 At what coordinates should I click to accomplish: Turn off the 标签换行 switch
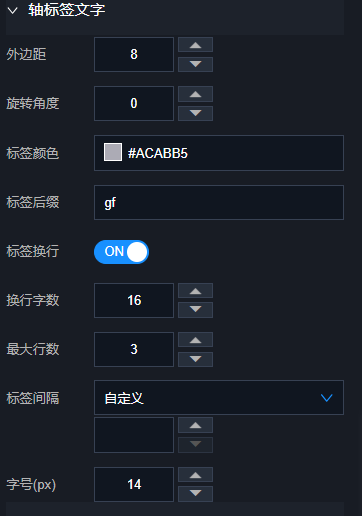(121, 252)
